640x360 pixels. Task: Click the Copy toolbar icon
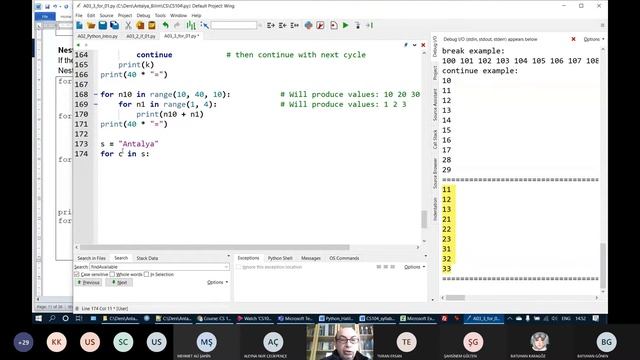pos(140,25)
